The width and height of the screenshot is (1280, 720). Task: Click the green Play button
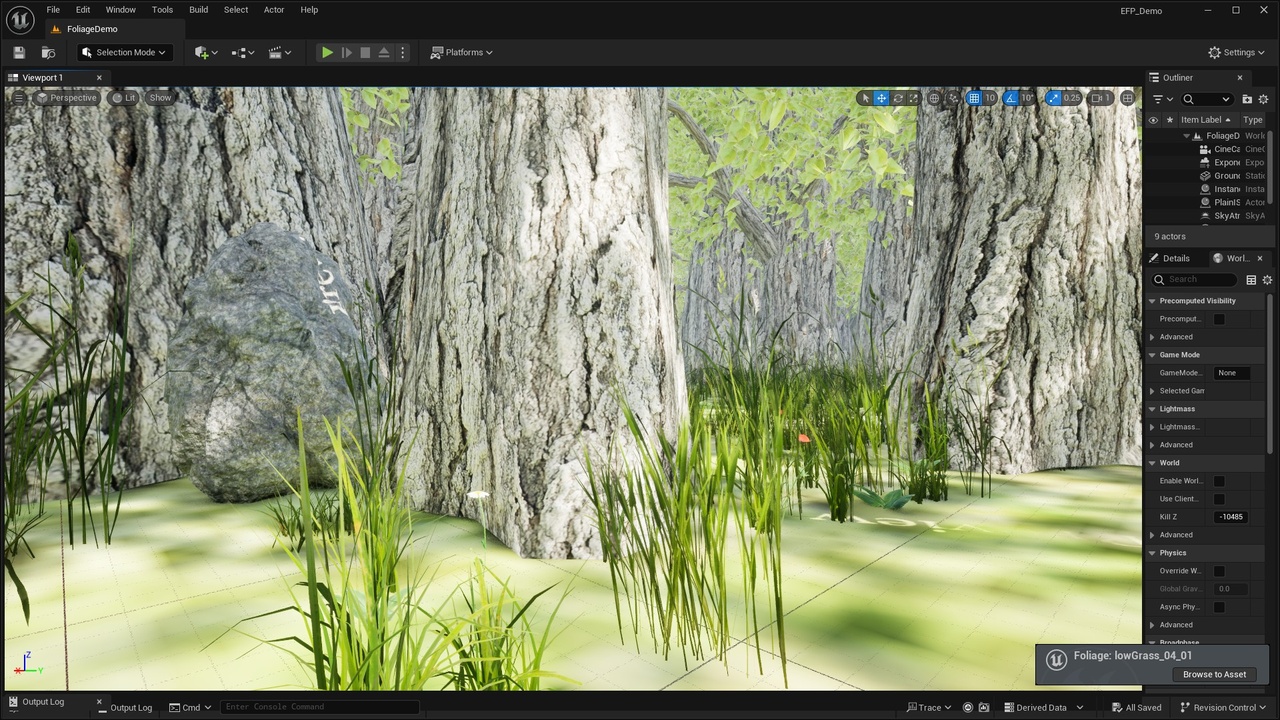(x=327, y=52)
